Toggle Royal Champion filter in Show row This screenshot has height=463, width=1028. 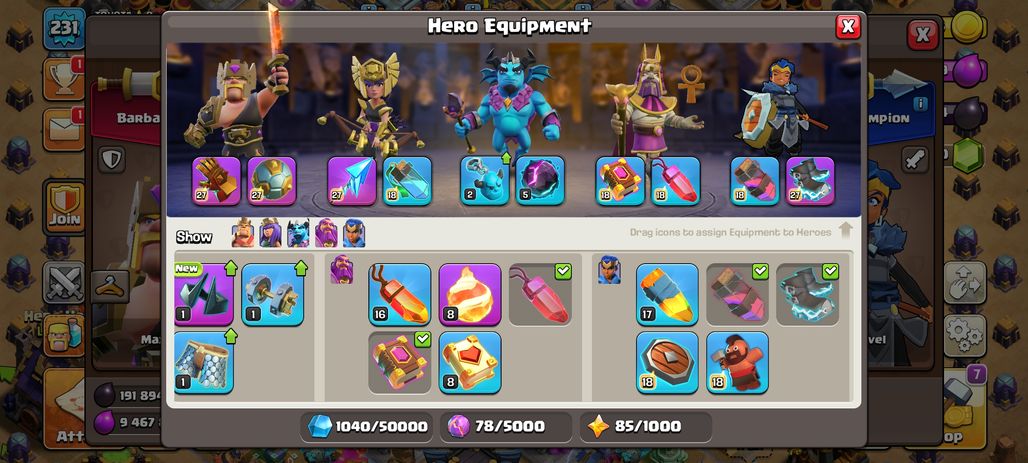354,233
